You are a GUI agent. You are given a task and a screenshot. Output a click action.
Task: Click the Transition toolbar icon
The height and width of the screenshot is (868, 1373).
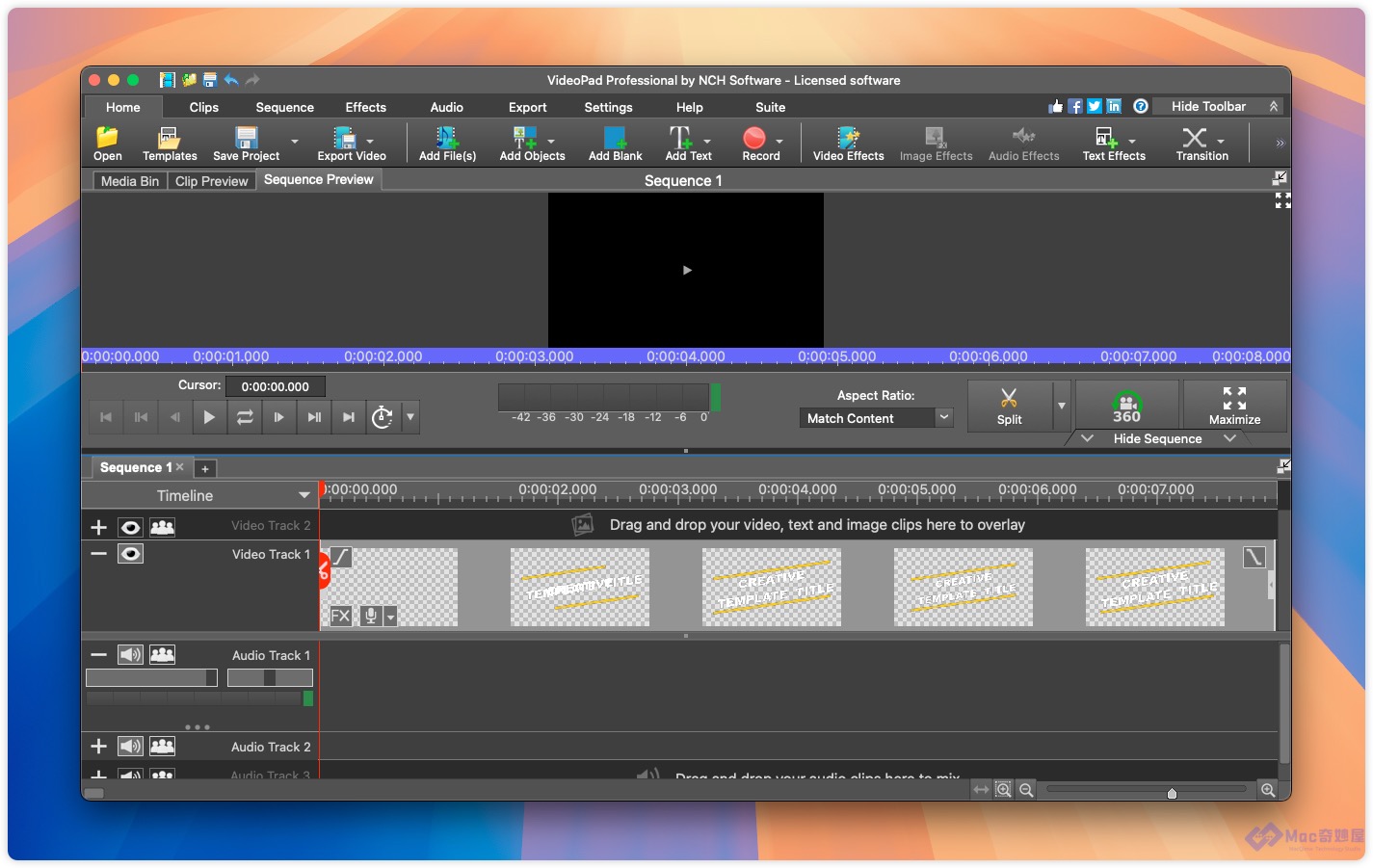[x=1201, y=144]
